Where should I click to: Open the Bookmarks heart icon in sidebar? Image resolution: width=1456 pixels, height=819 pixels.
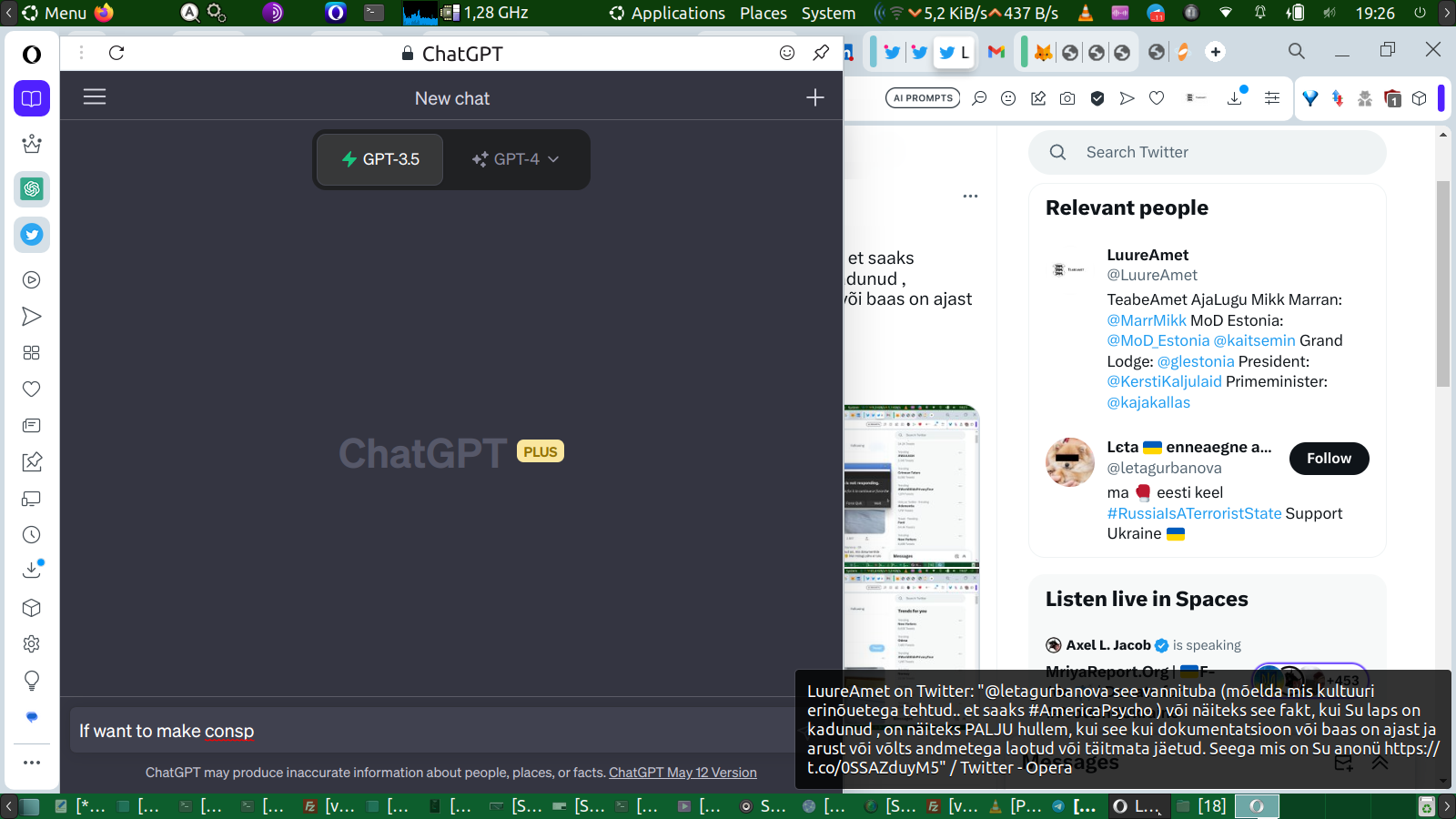32,389
